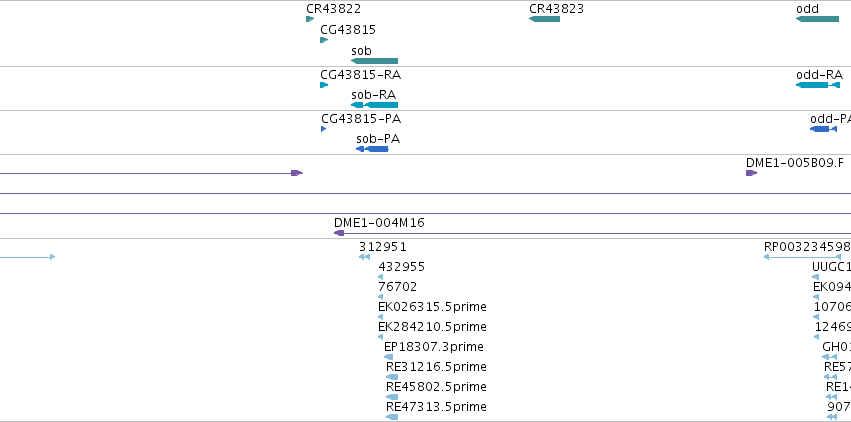The height and width of the screenshot is (422, 851).
Task: Click the EK026315.5prime EST glyph
Action: (380, 317)
